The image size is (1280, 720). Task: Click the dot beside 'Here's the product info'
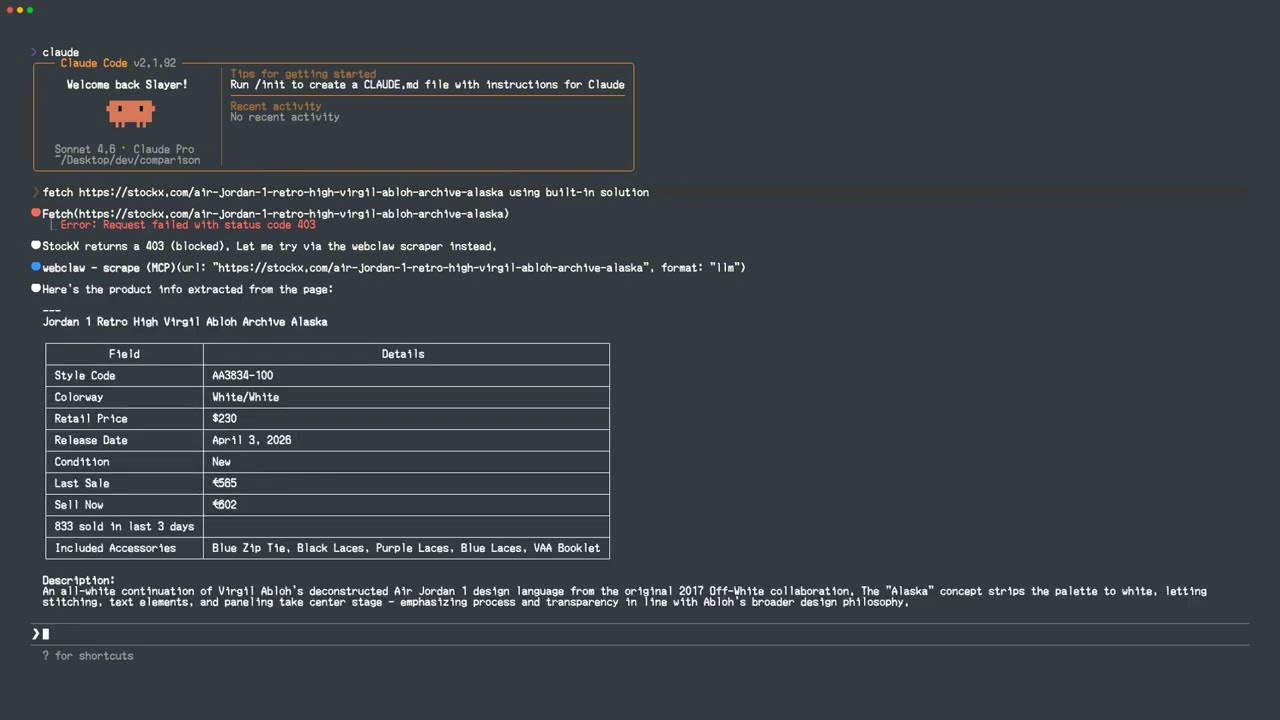tap(36, 289)
